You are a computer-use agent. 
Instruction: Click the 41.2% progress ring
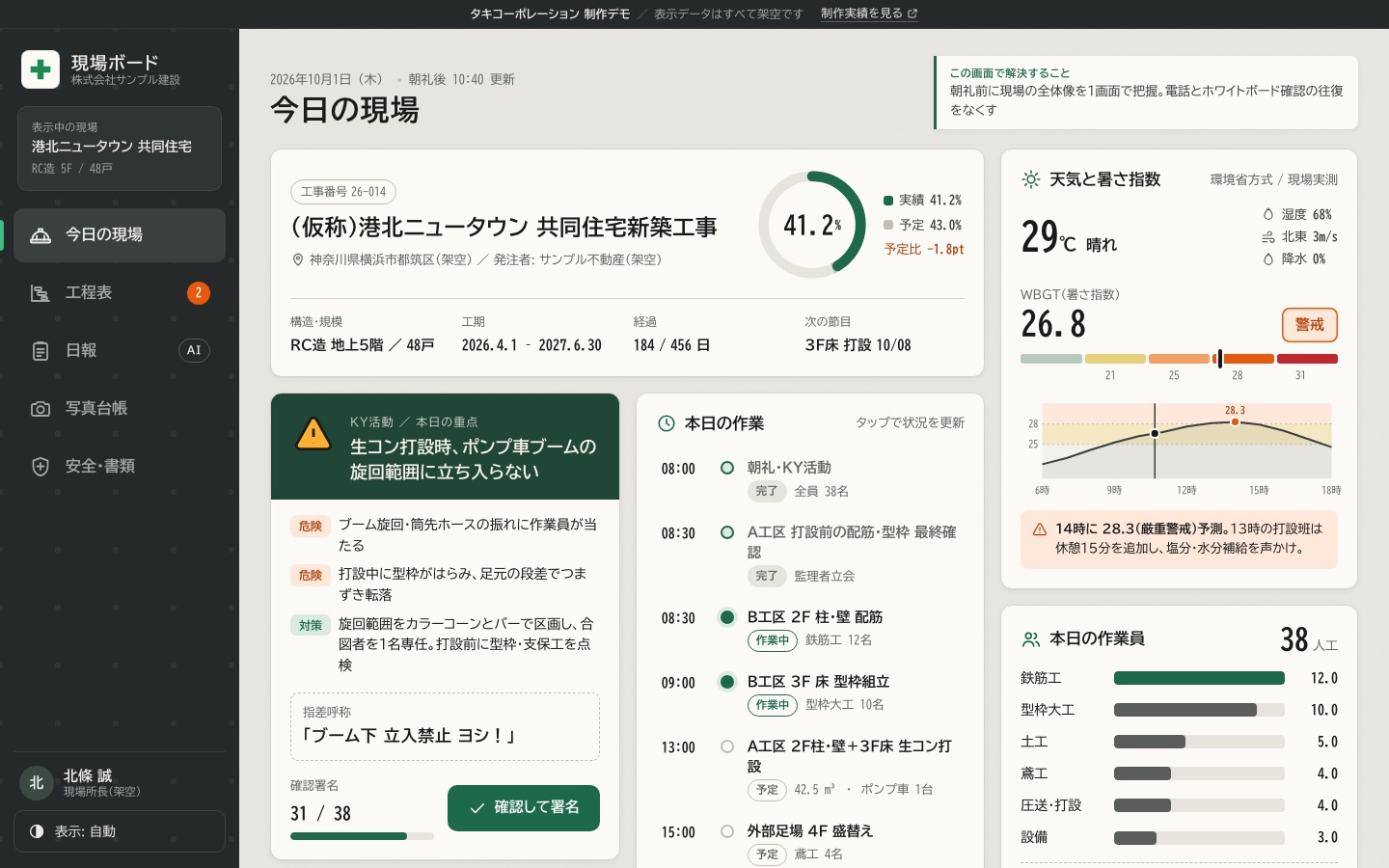(812, 225)
